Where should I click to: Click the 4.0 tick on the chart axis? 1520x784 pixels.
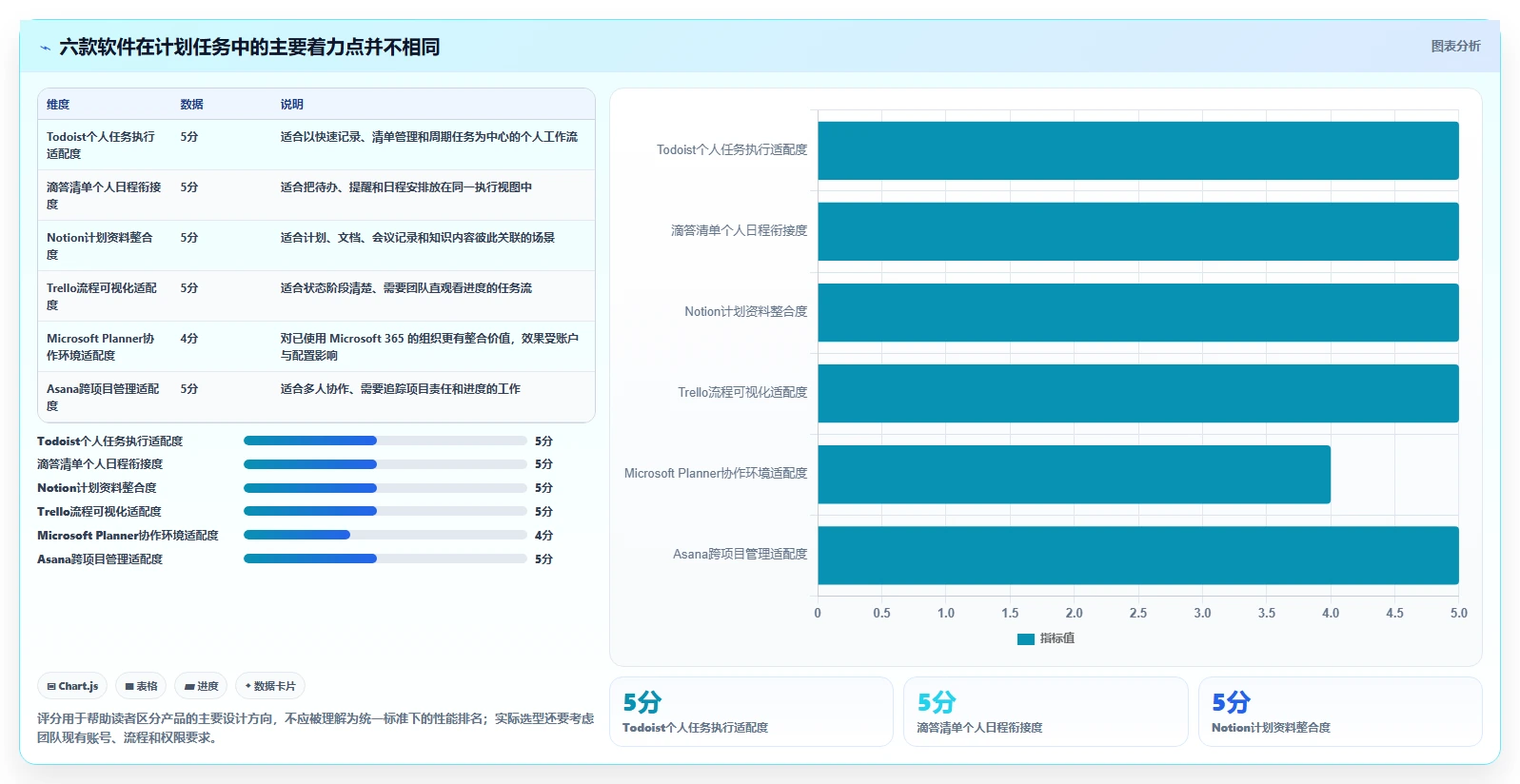click(1331, 614)
